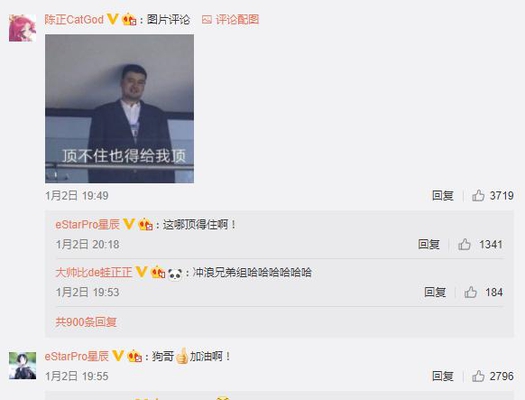525x400 pixels.
Task: Click the verified V badge beside 陈正CatGod
Action: (112, 19)
